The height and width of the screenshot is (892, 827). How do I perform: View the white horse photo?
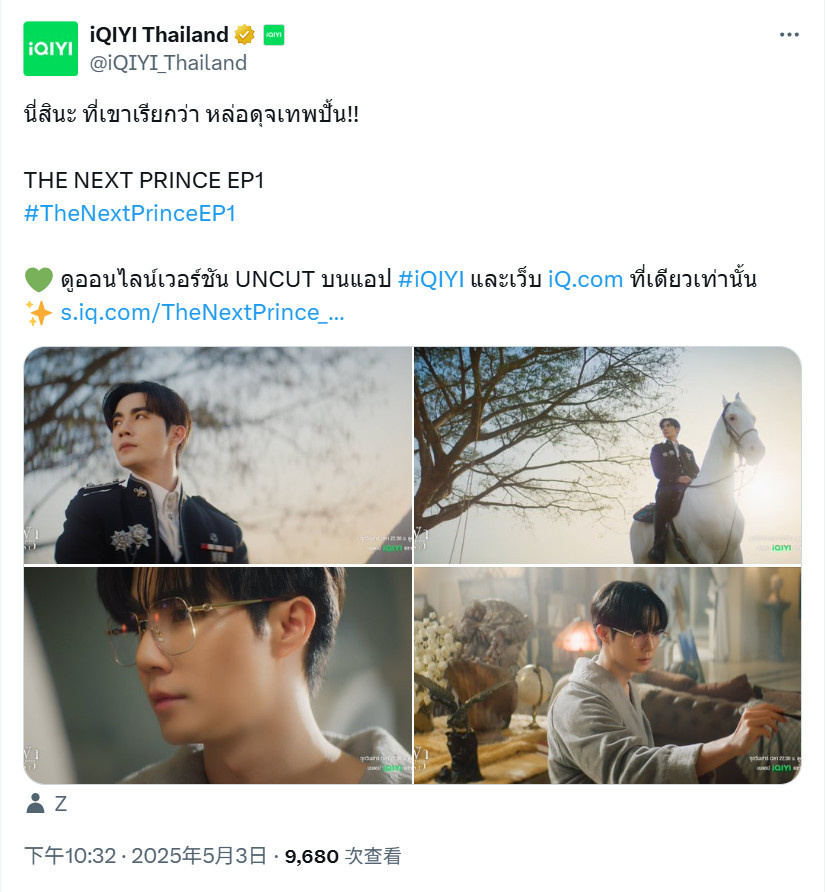pos(607,455)
